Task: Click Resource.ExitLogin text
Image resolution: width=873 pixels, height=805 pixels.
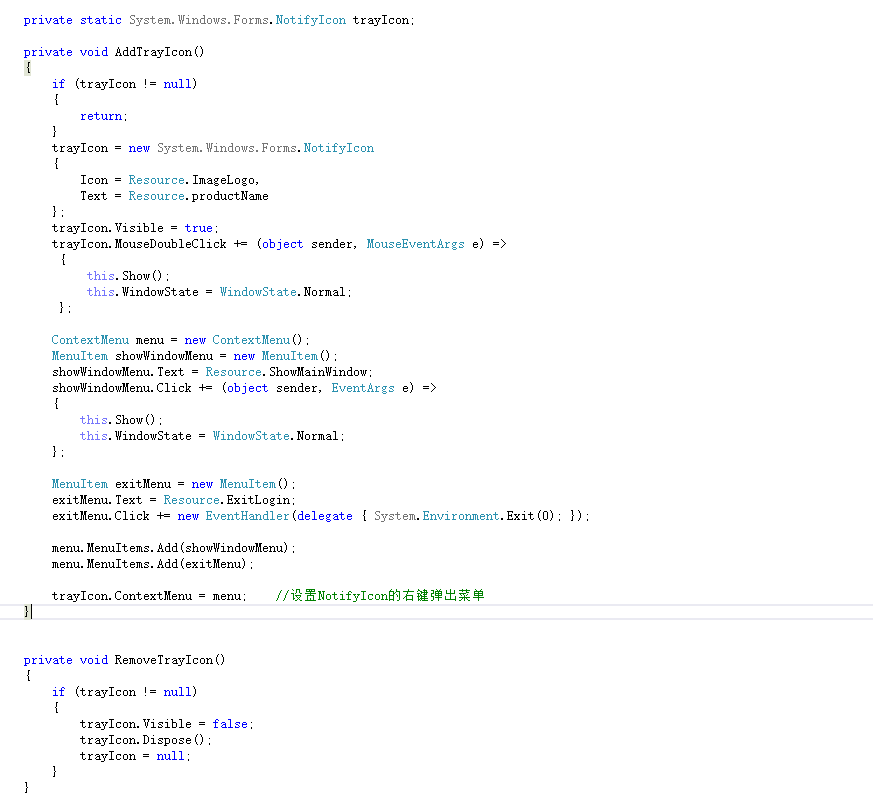Action: [230, 500]
